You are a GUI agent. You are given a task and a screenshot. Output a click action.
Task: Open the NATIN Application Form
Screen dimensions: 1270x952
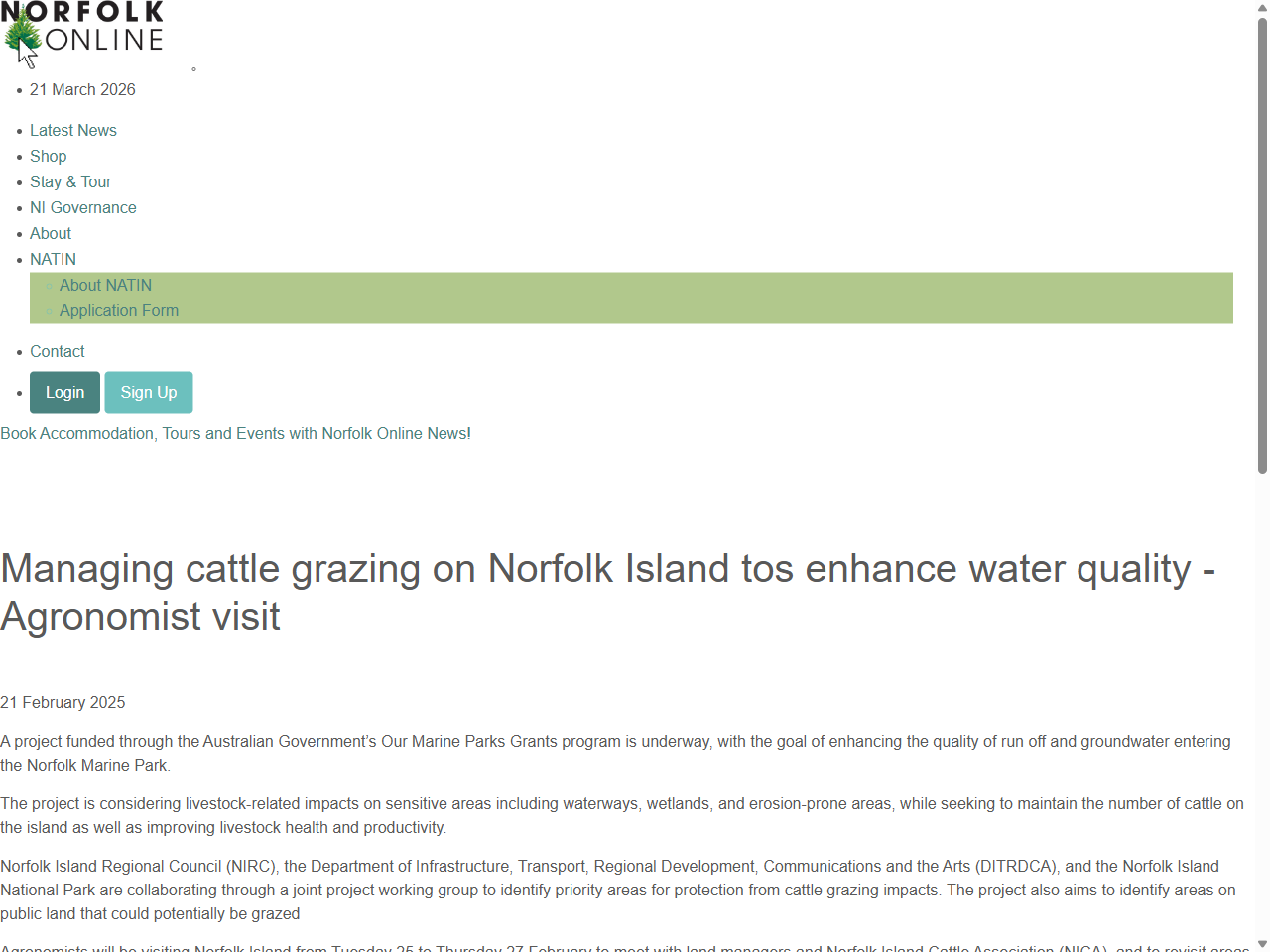119,310
